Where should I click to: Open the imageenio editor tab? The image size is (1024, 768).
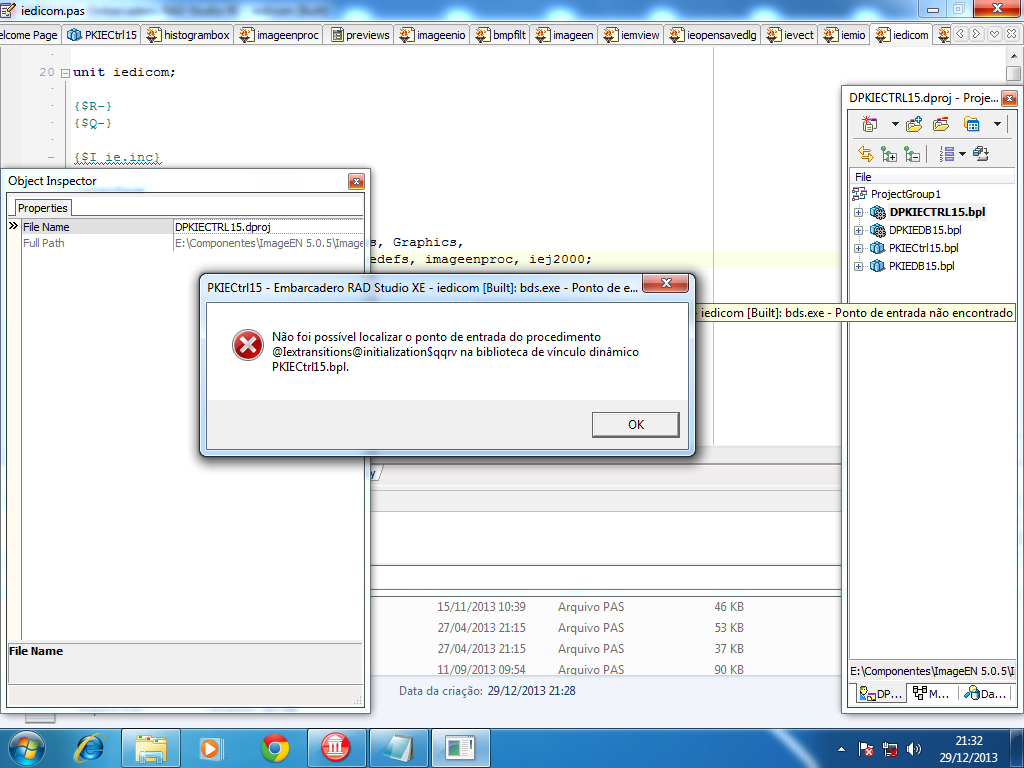click(433, 35)
